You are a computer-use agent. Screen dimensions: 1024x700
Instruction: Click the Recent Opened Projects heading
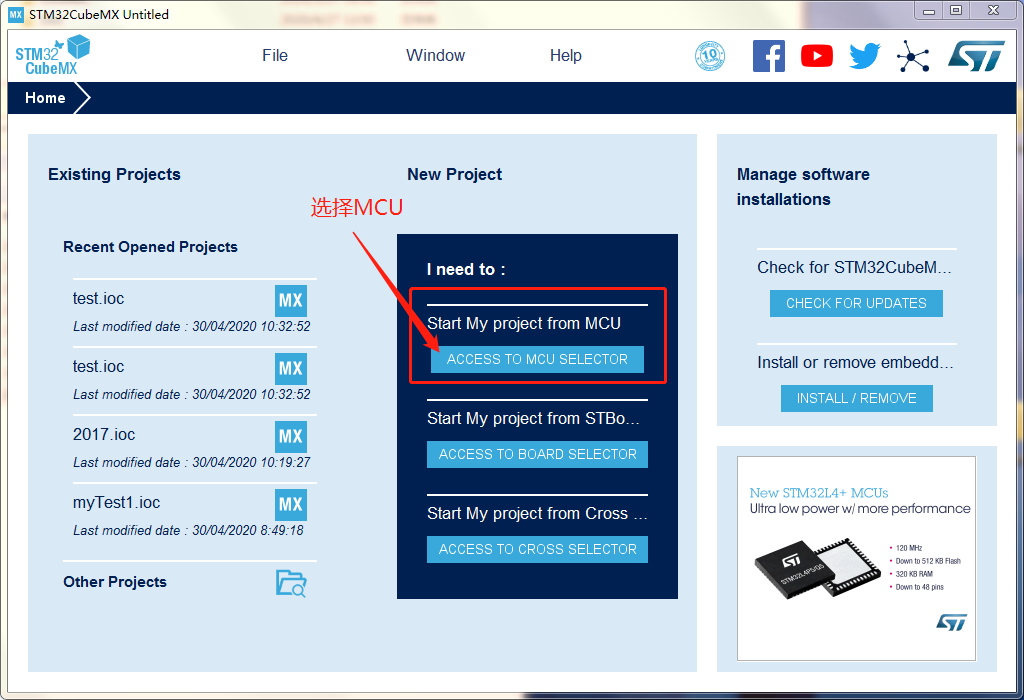coord(150,247)
